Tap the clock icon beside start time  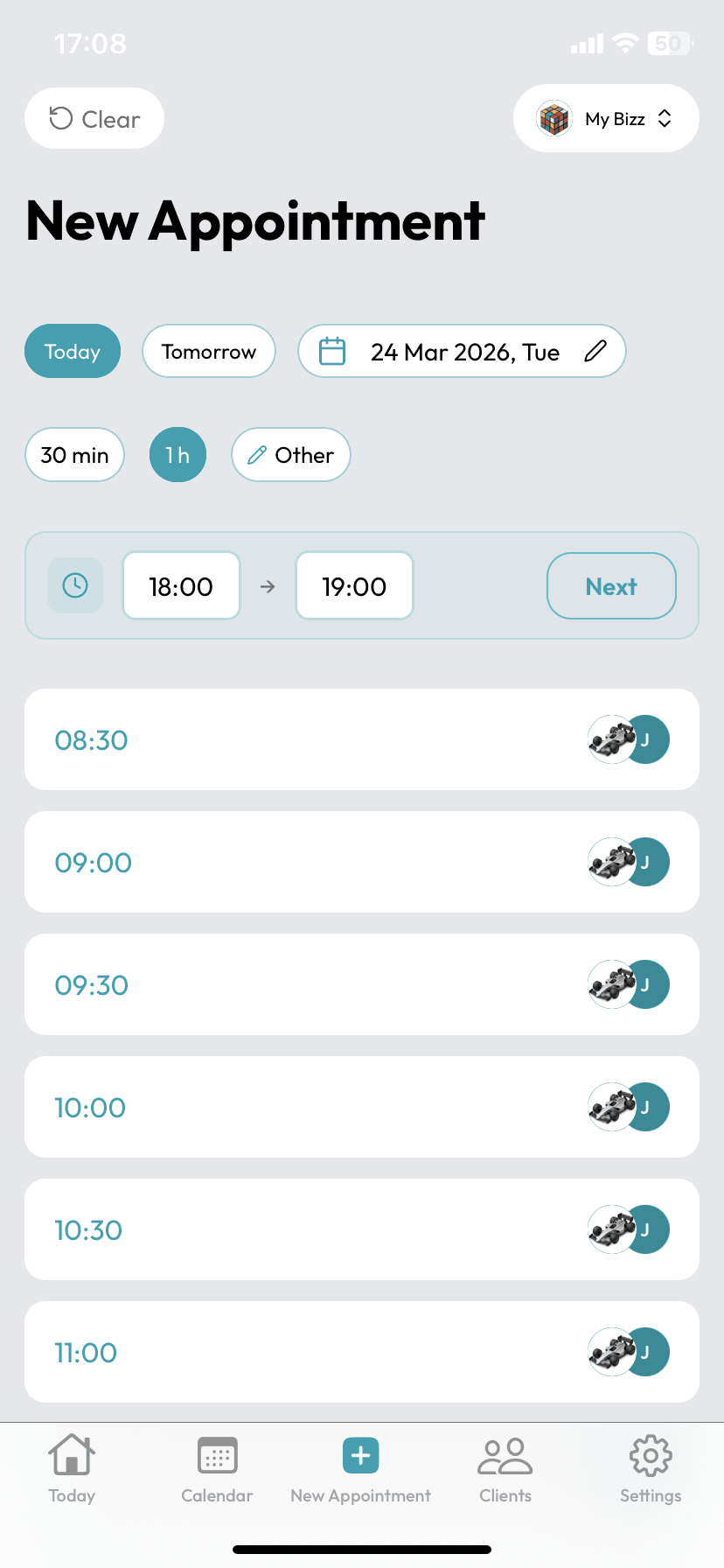point(75,585)
